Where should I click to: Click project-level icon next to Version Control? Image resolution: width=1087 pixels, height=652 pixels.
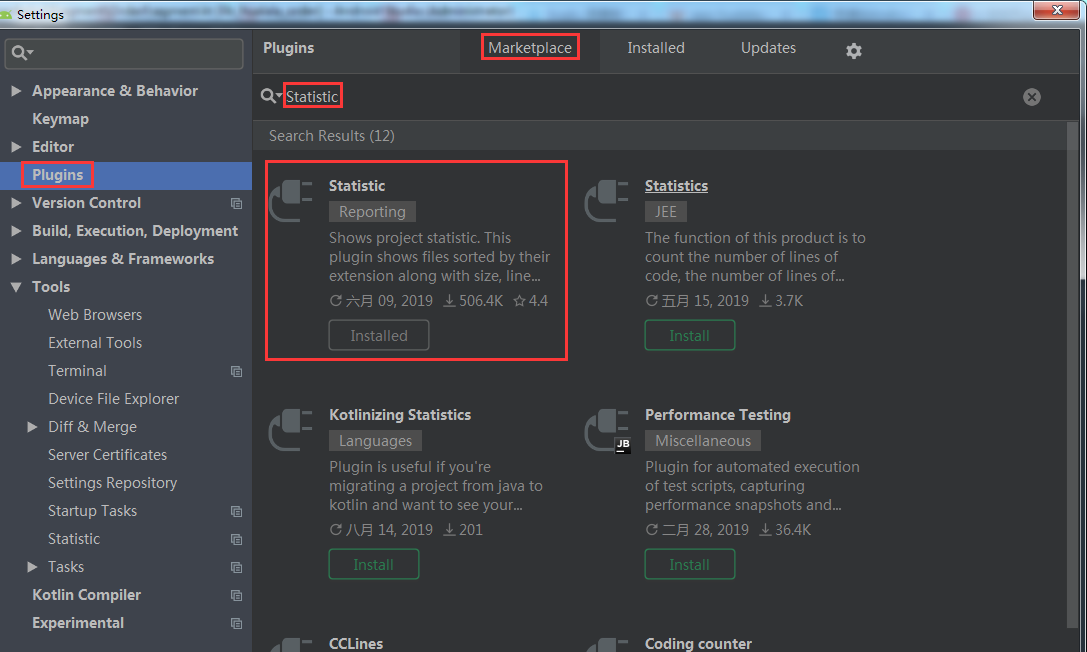[236, 204]
